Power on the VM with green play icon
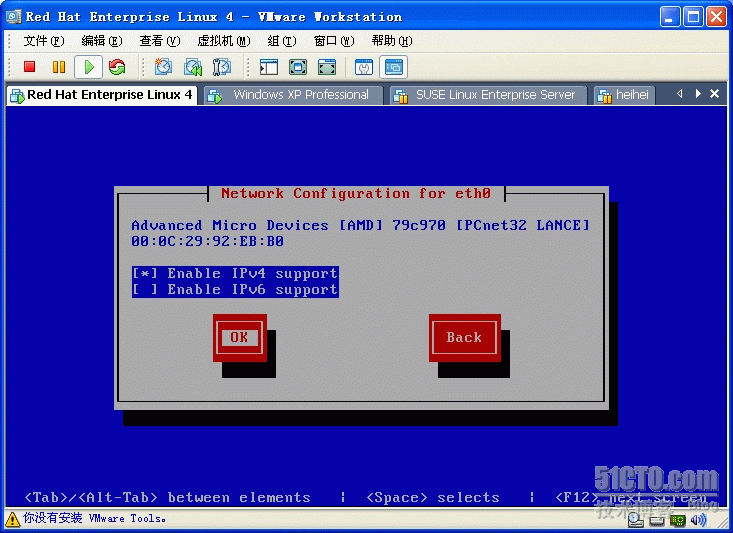 point(89,67)
